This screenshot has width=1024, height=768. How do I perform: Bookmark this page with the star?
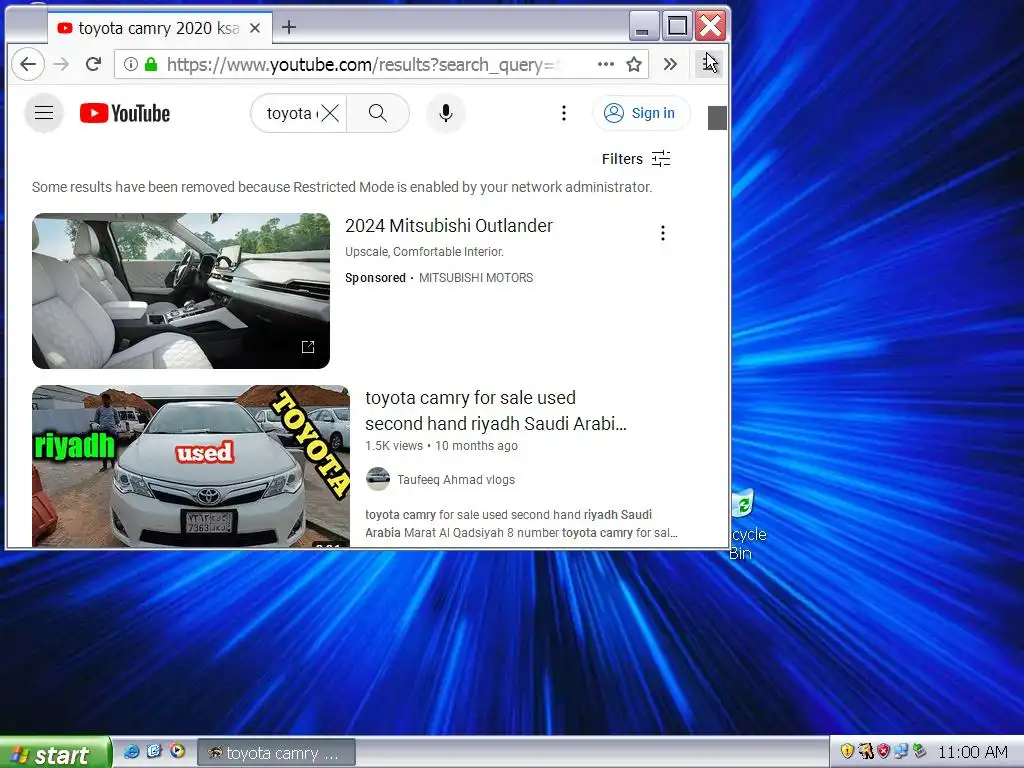pyautogui.click(x=633, y=64)
